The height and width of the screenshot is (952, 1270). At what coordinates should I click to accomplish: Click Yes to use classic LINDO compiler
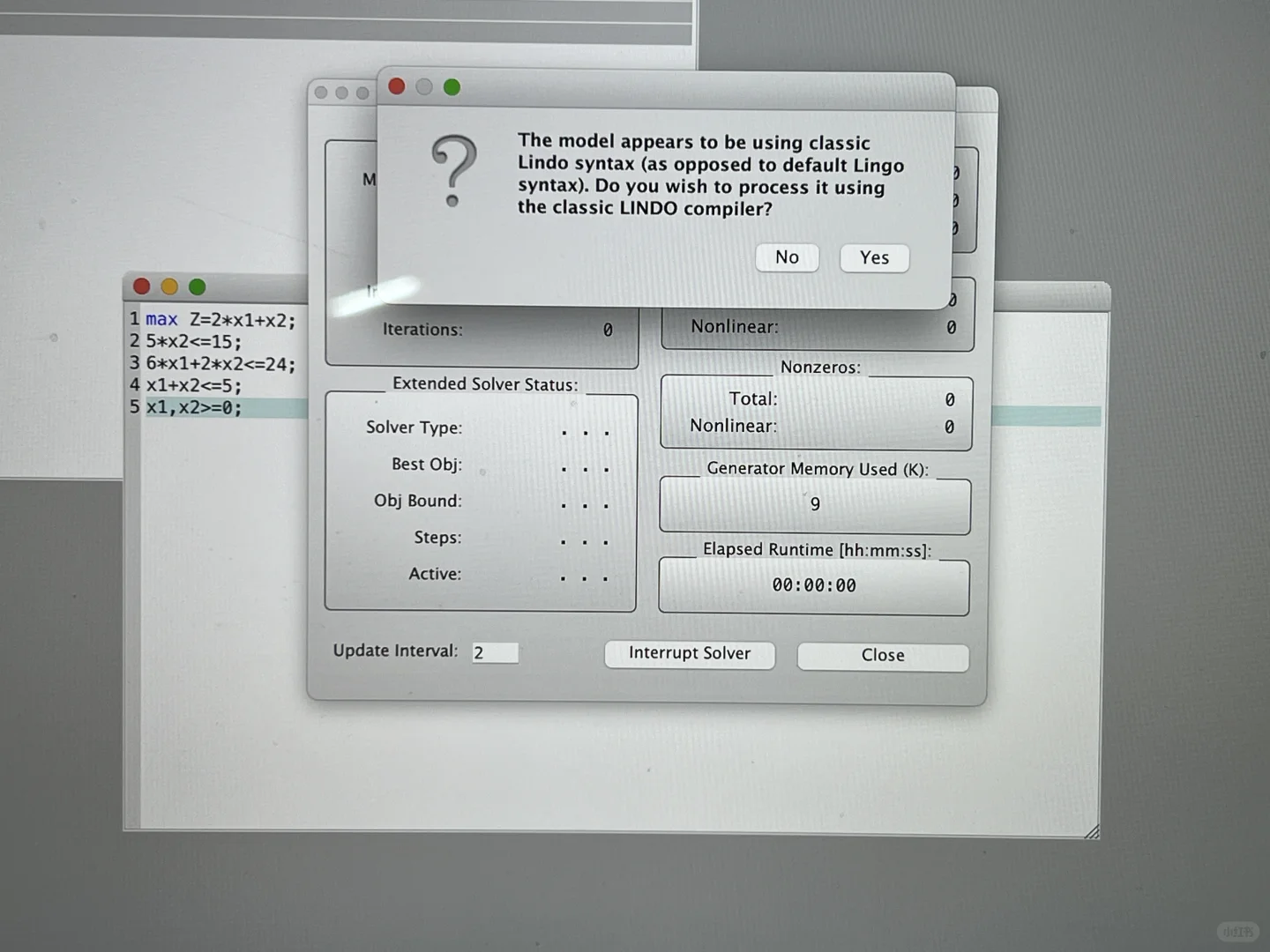(x=874, y=257)
